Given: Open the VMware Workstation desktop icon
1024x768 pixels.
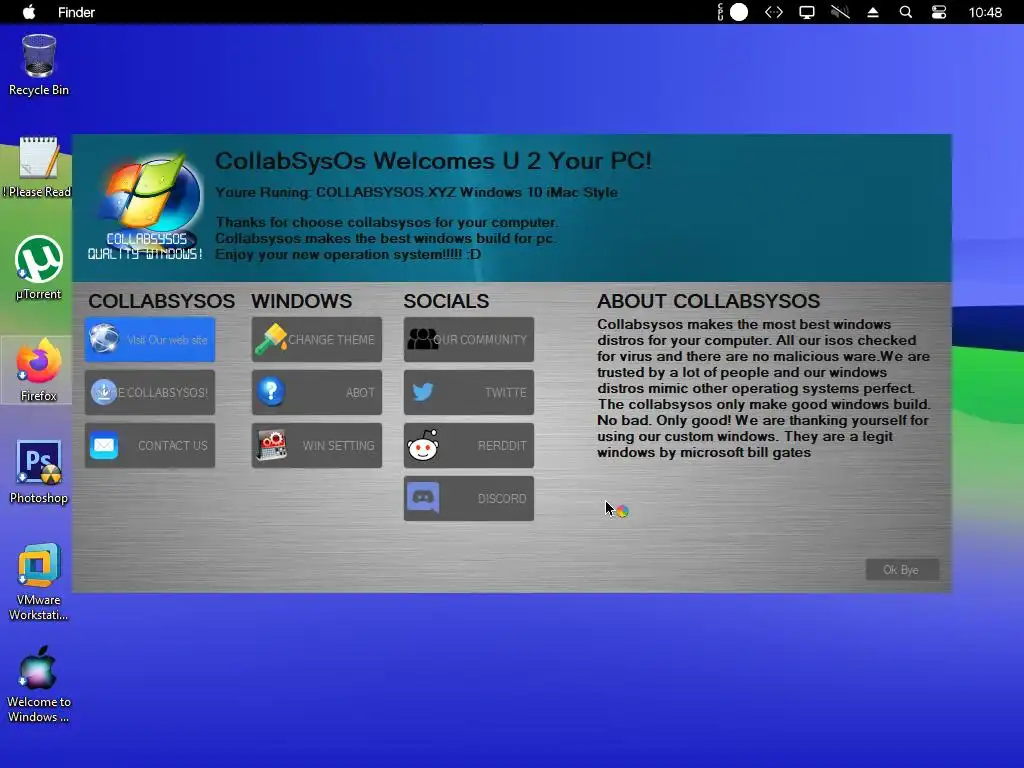Looking at the screenshot, I should [x=39, y=581].
